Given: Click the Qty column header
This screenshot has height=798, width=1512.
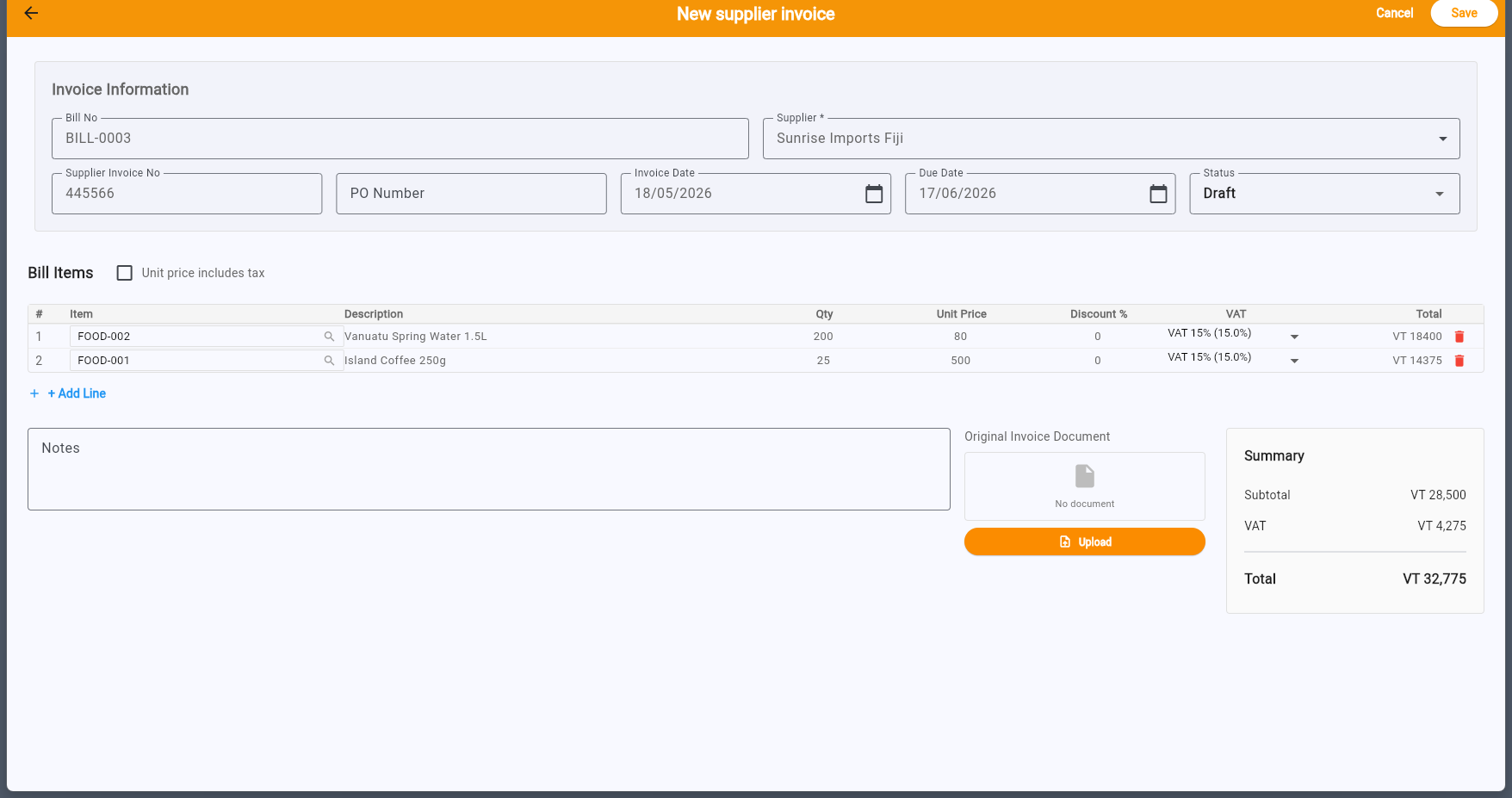Looking at the screenshot, I should click(x=824, y=314).
